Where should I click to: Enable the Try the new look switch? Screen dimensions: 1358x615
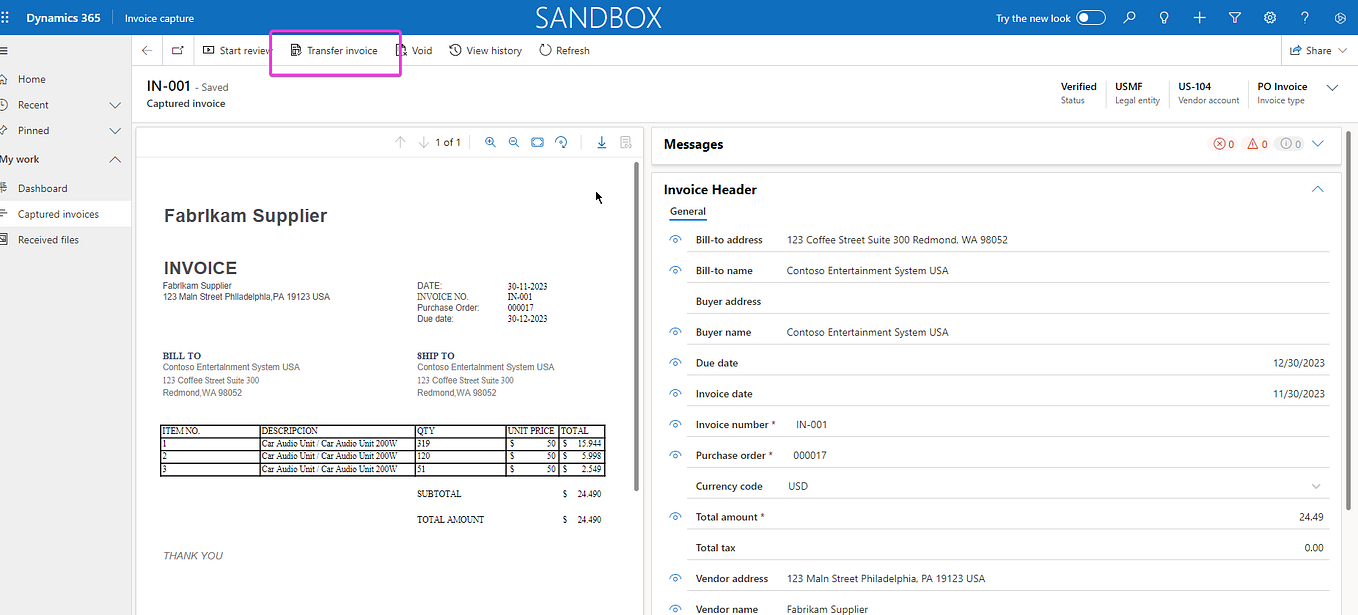pyautogui.click(x=1091, y=17)
